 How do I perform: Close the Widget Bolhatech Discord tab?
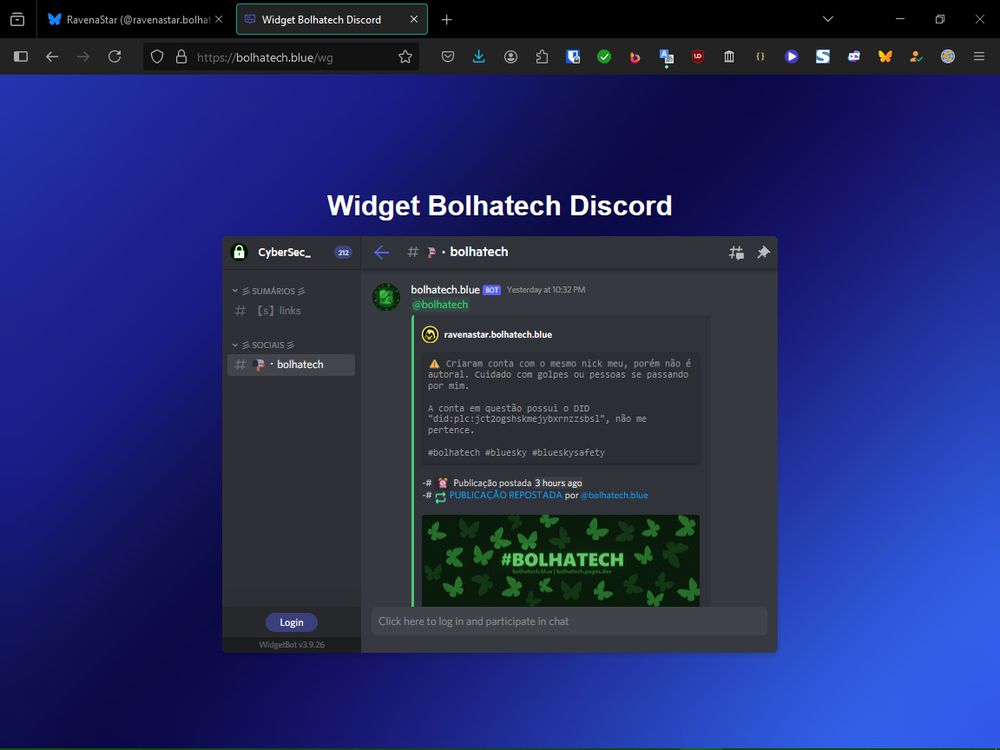[x=414, y=19]
